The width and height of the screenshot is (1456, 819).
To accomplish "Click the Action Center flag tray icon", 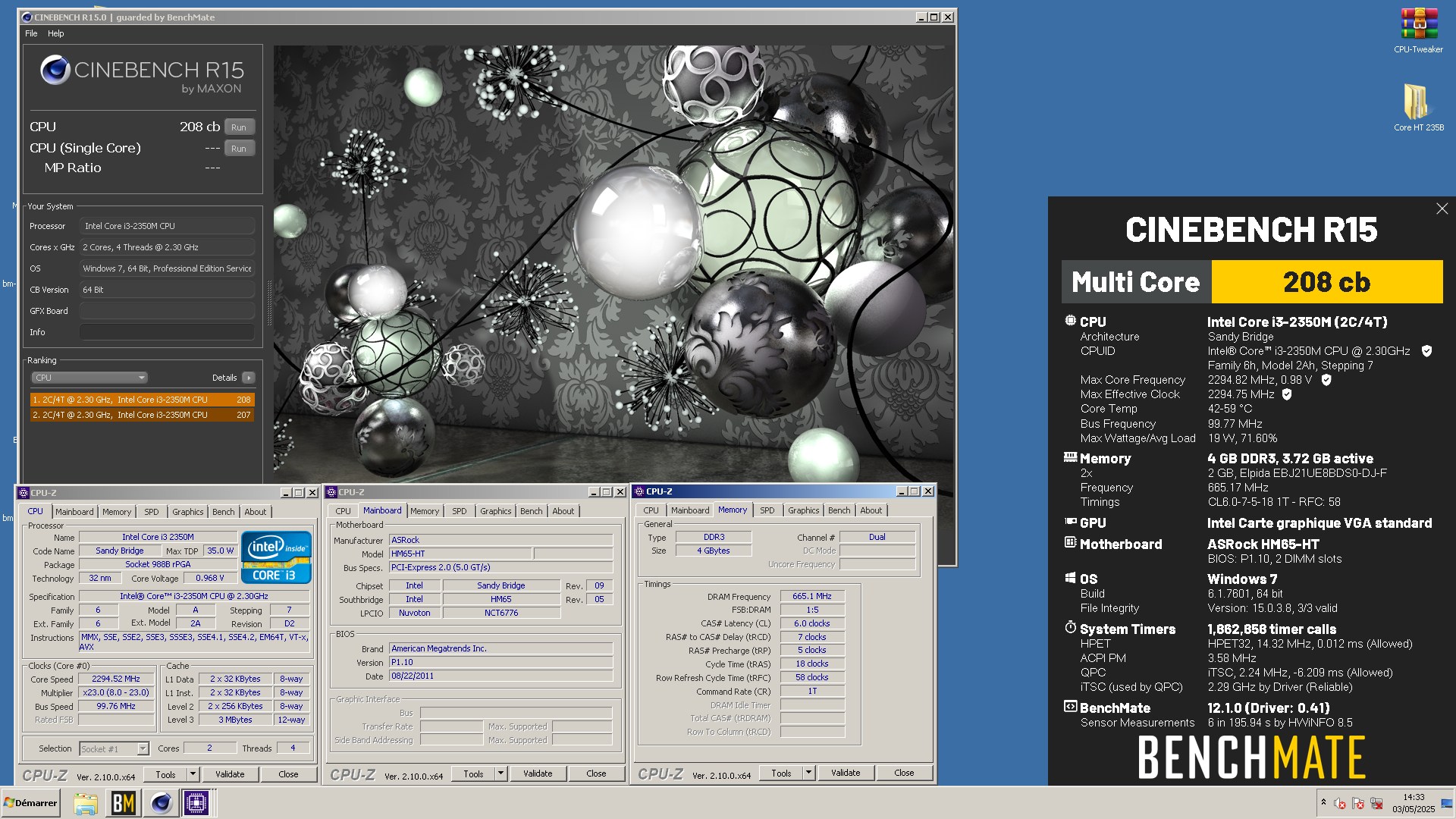I will click(x=1358, y=803).
